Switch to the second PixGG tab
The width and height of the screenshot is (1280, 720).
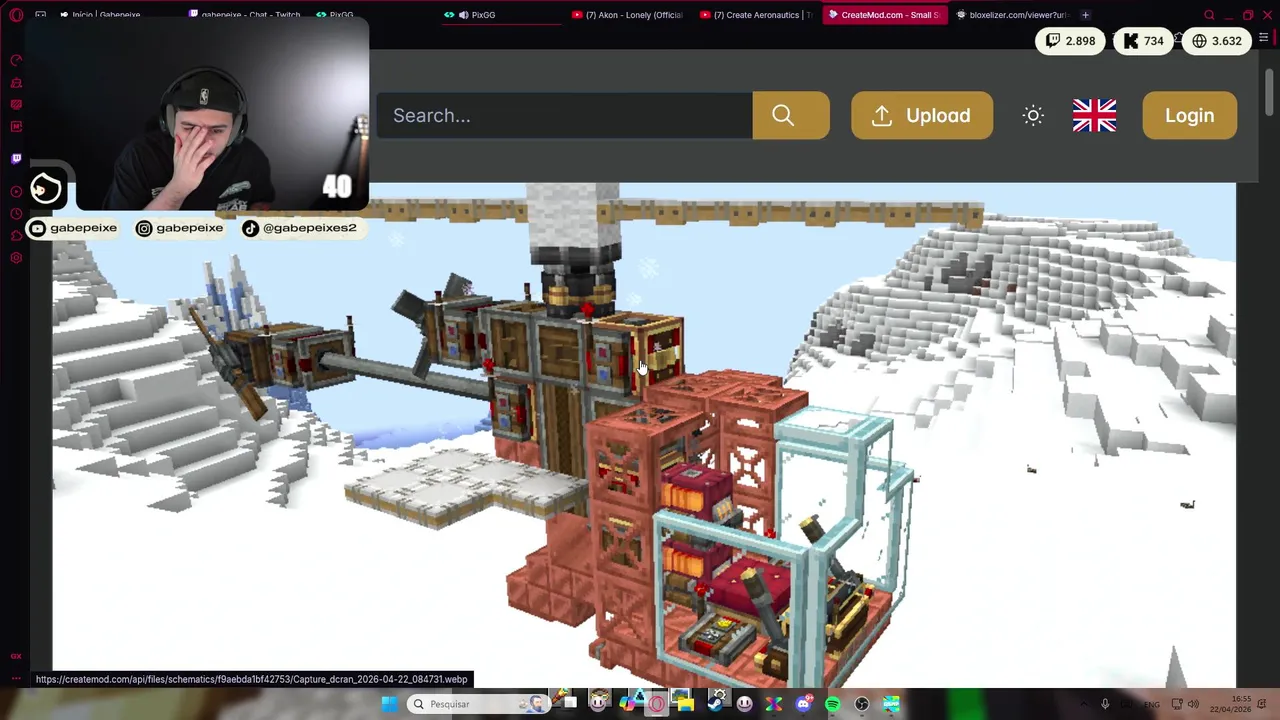click(x=500, y=15)
